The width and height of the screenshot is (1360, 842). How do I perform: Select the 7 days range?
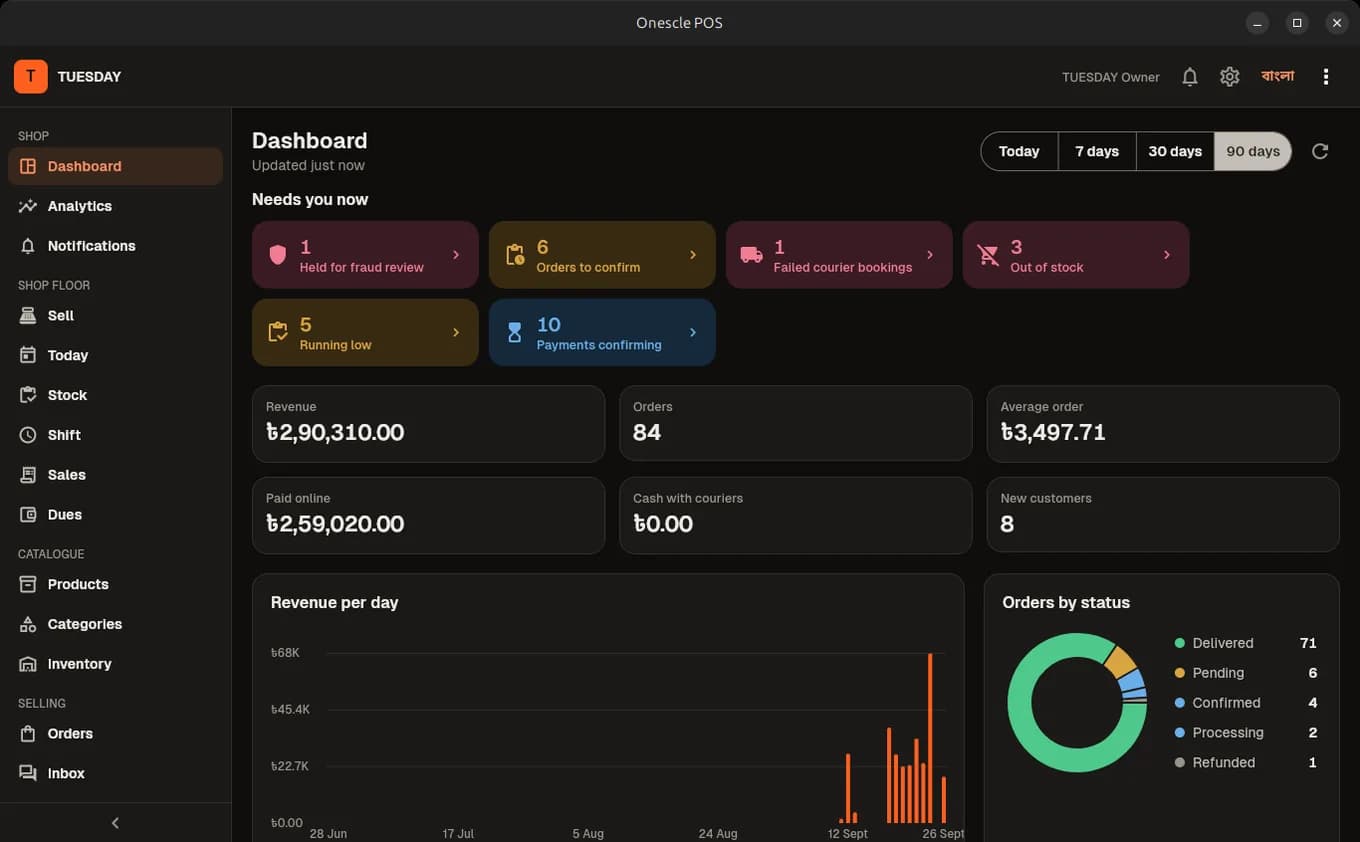(1097, 151)
